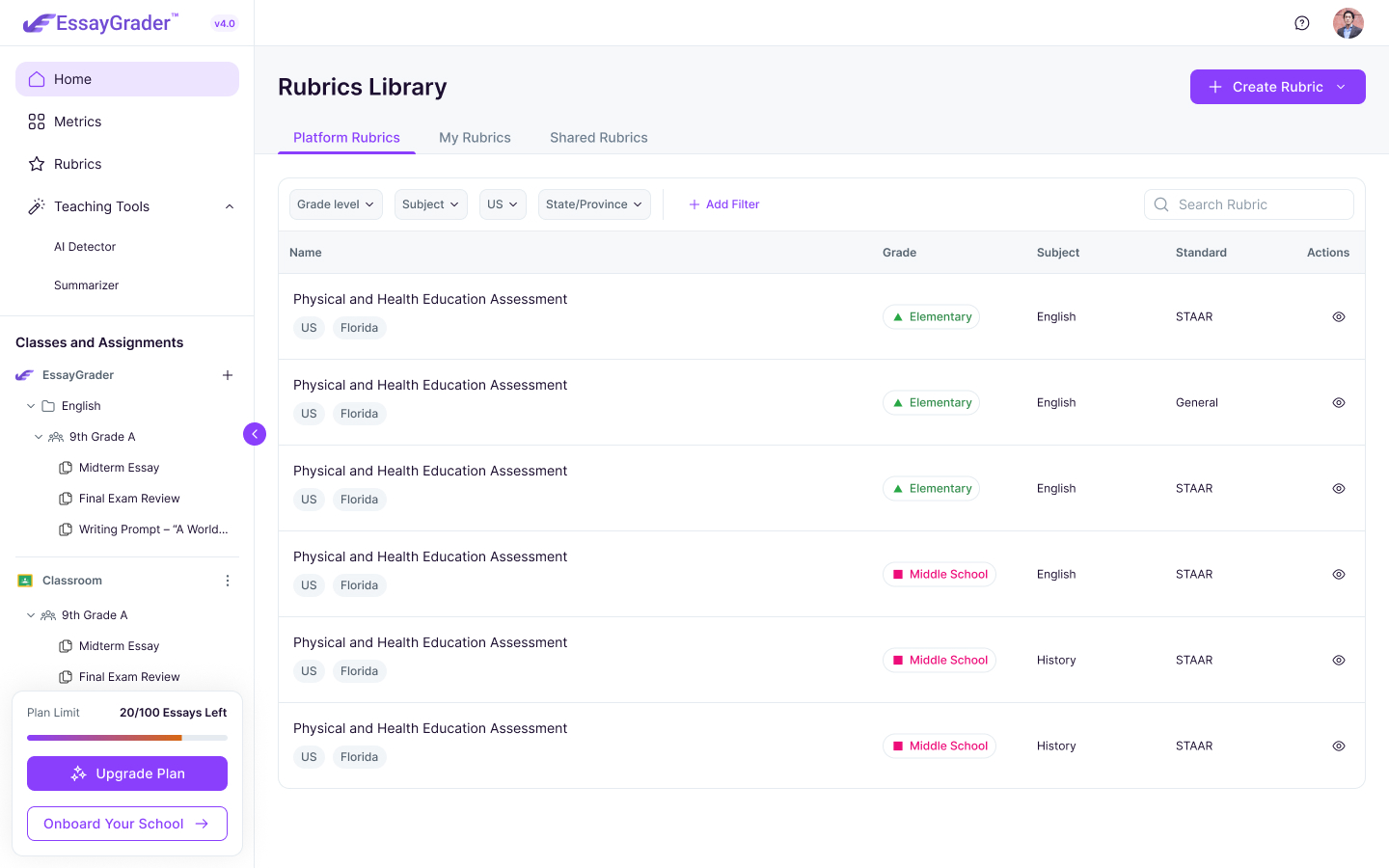Collapse the sidebar with the purple arrow button
1389x868 pixels.
pyautogui.click(x=255, y=434)
